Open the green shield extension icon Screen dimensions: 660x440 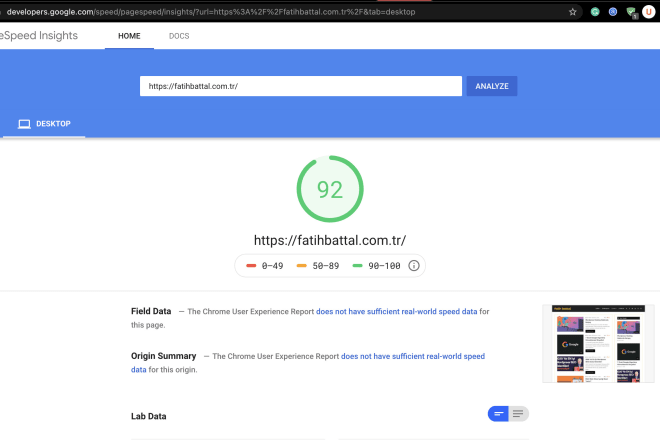(631, 12)
